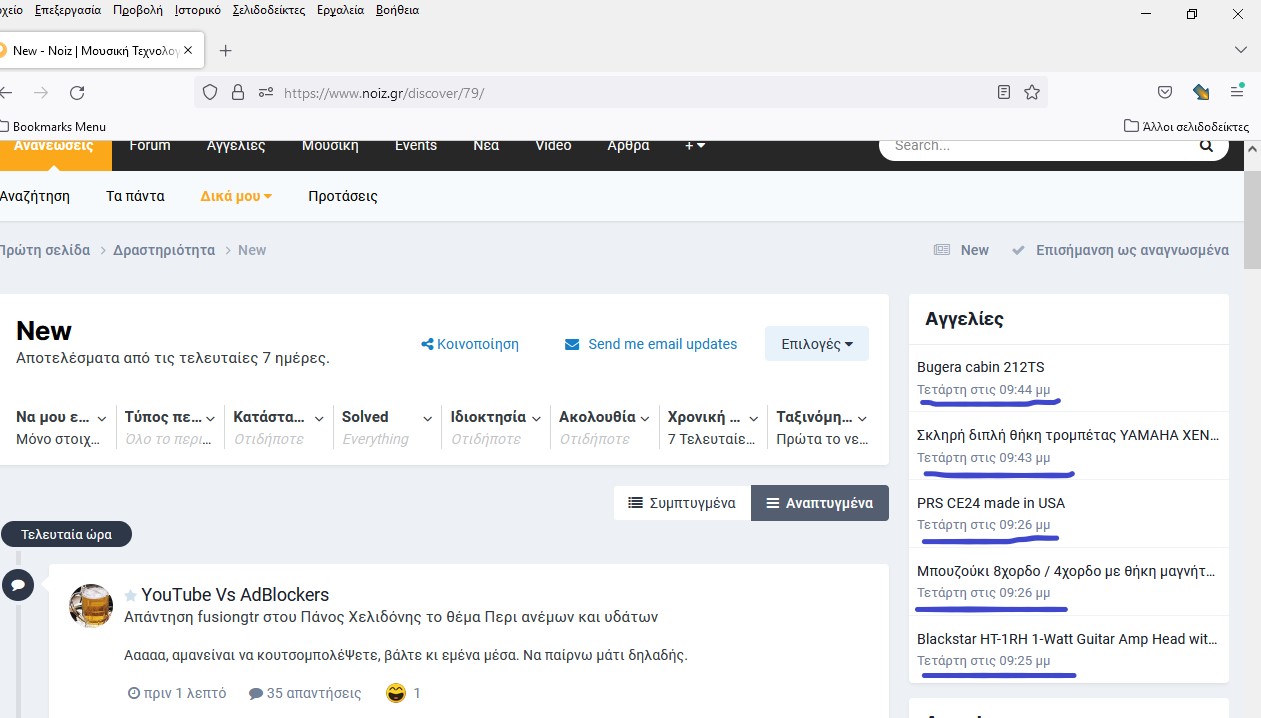Open the Νέα nav tab

(x=486, y=146)
